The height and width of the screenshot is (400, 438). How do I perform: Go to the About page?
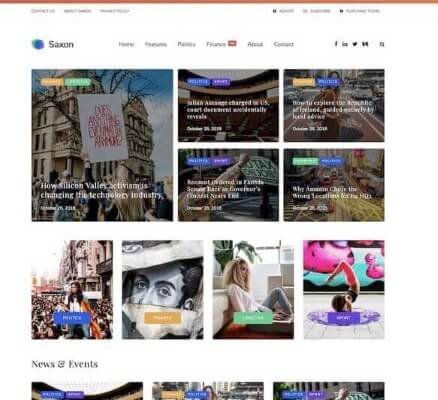(x=255, y=44)
